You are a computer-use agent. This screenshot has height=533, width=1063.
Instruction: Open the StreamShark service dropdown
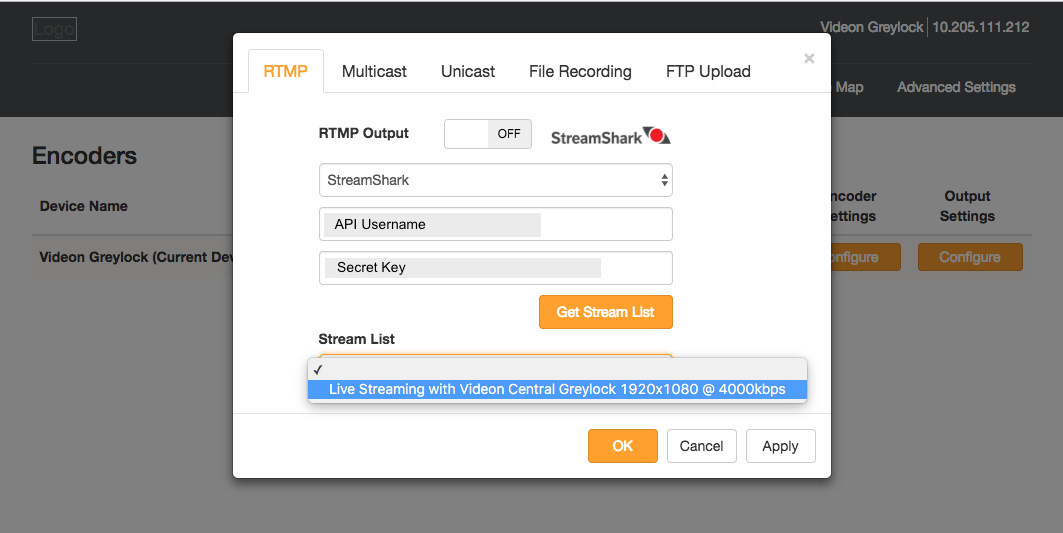496,180
